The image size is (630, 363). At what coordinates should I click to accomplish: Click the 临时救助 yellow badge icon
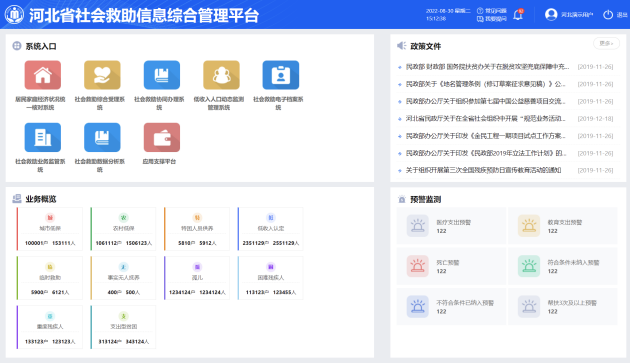click(50, 267)
